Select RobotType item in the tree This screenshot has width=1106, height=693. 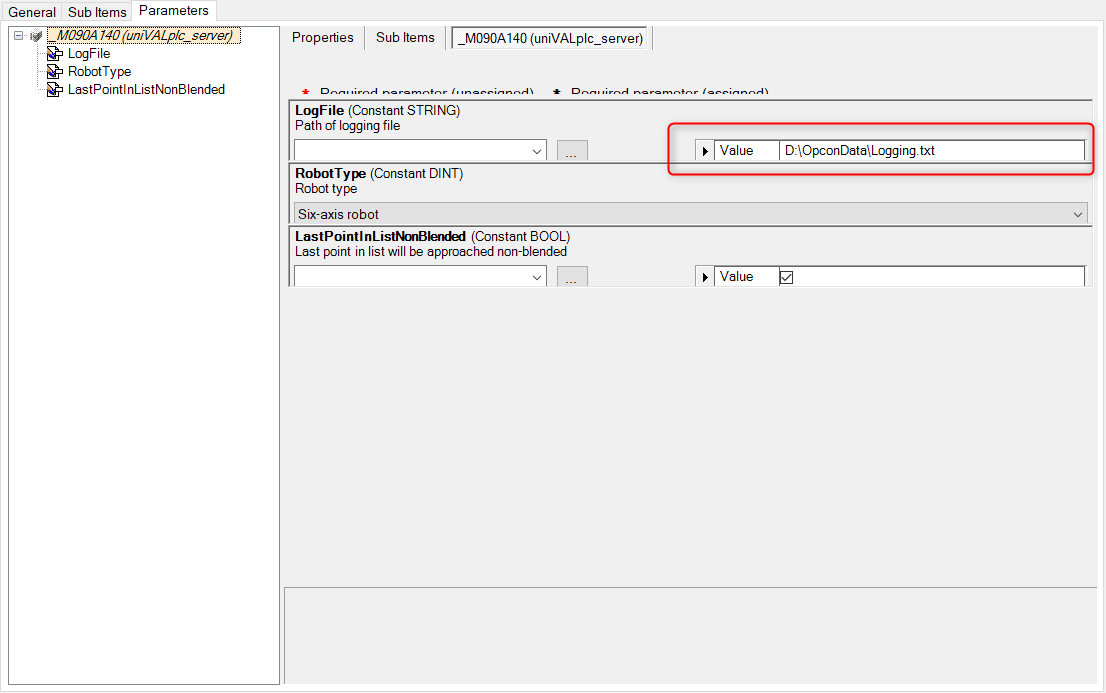tap(99, 72)
